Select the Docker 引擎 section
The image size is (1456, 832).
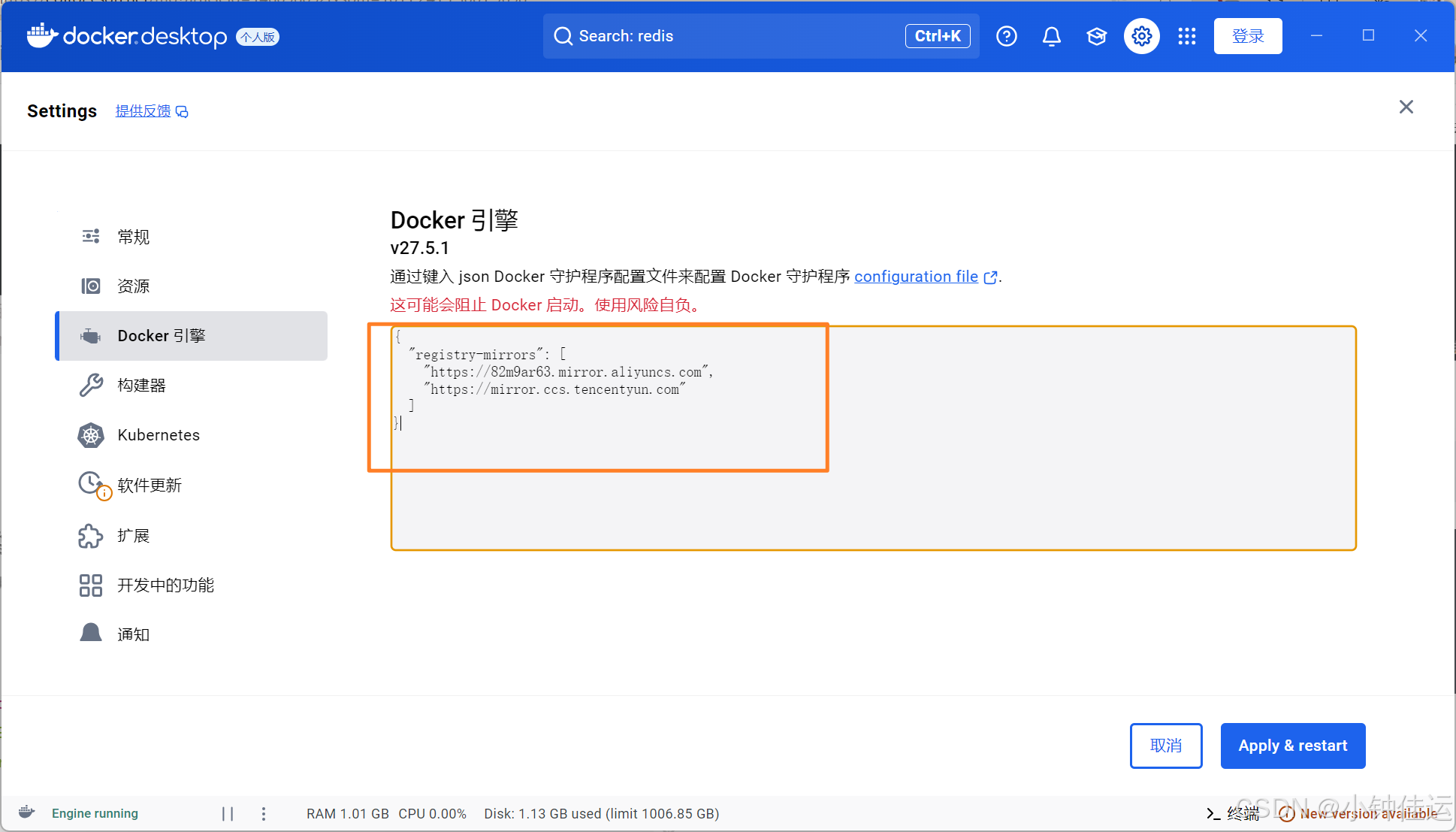192,336
